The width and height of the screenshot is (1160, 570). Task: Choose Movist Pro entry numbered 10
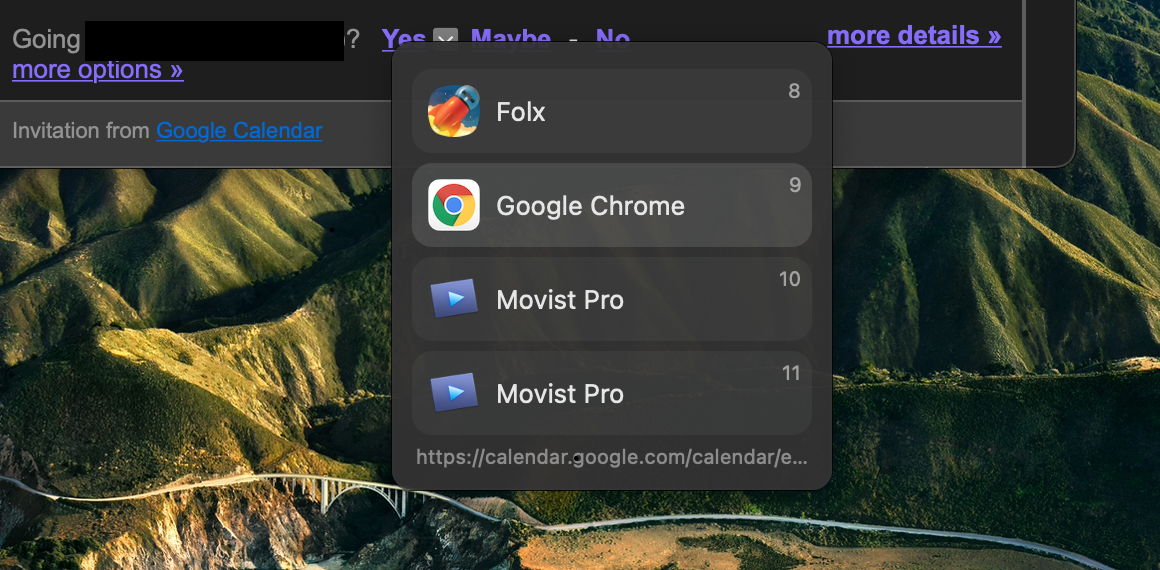point(612,299)
